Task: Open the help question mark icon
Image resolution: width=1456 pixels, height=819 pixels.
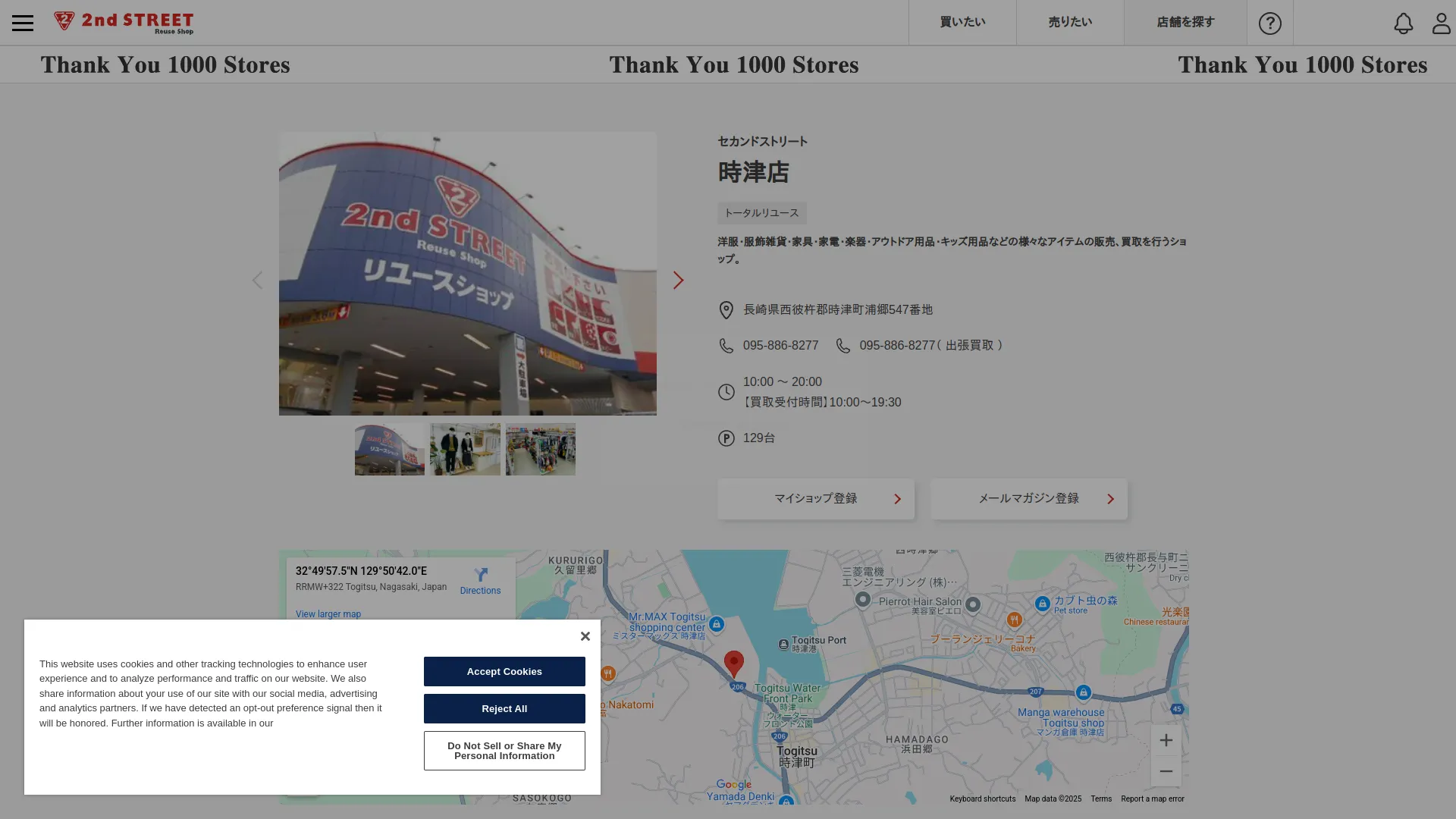Action: coord(1270,23)
